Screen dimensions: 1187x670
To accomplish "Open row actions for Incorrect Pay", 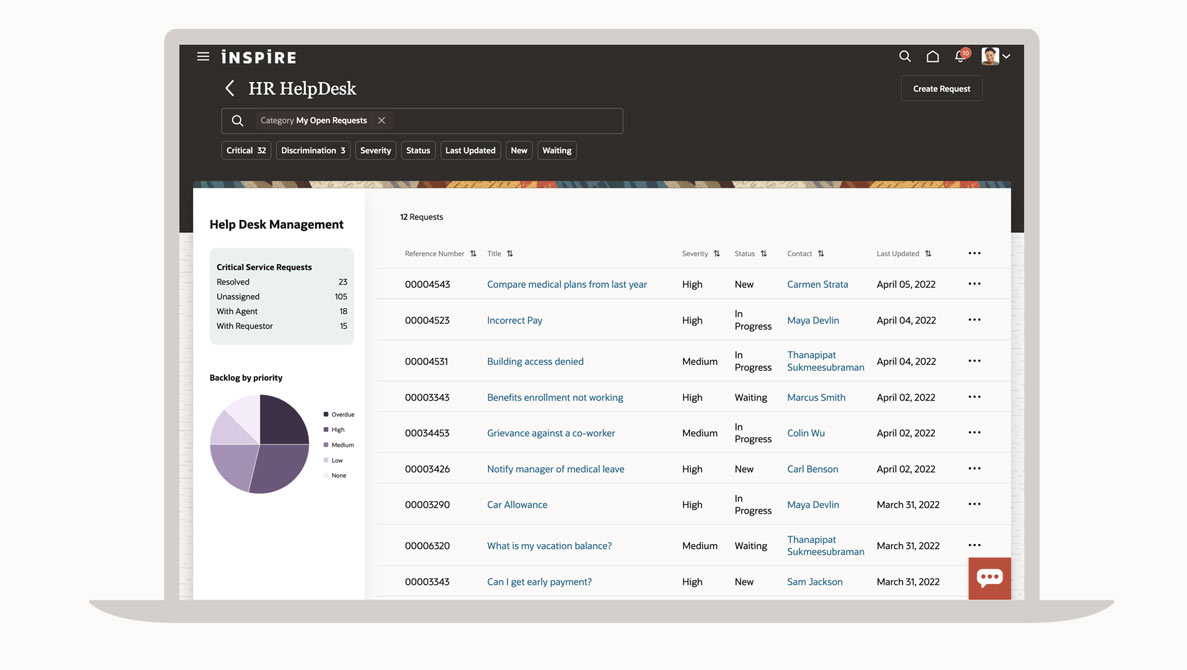I will tap(974, 320).
